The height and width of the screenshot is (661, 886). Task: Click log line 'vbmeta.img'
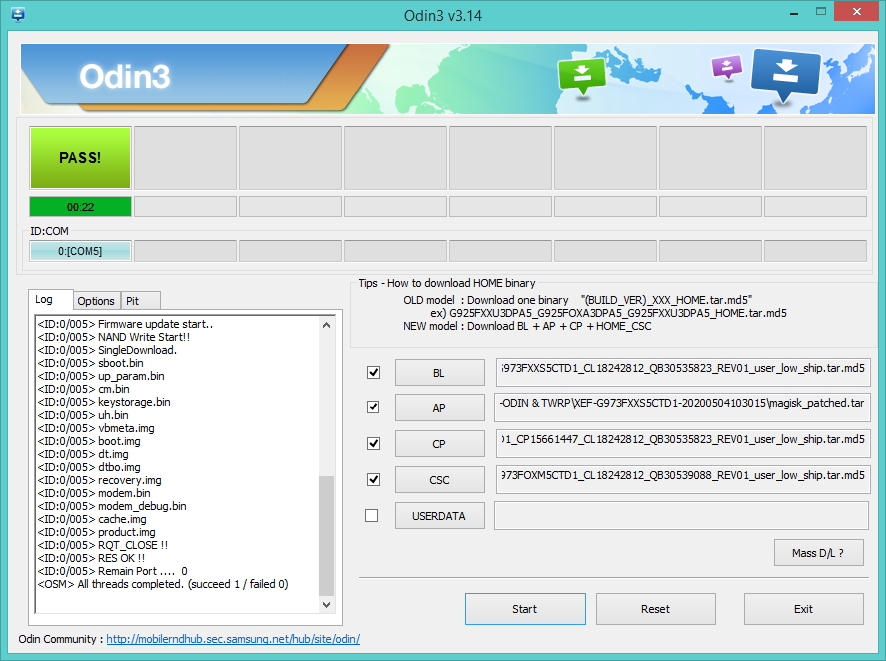pos(95,428)
